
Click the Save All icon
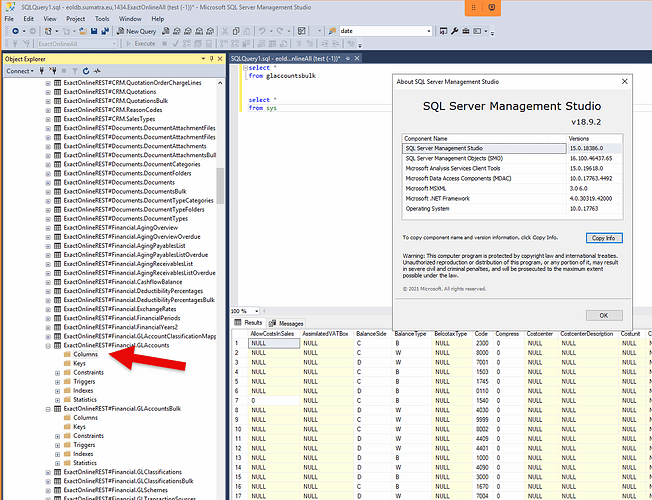tap(105, 31)
